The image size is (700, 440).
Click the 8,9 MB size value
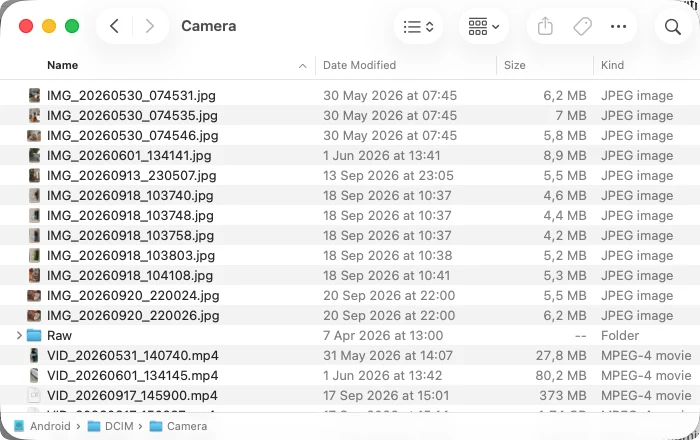click(565, 156)
